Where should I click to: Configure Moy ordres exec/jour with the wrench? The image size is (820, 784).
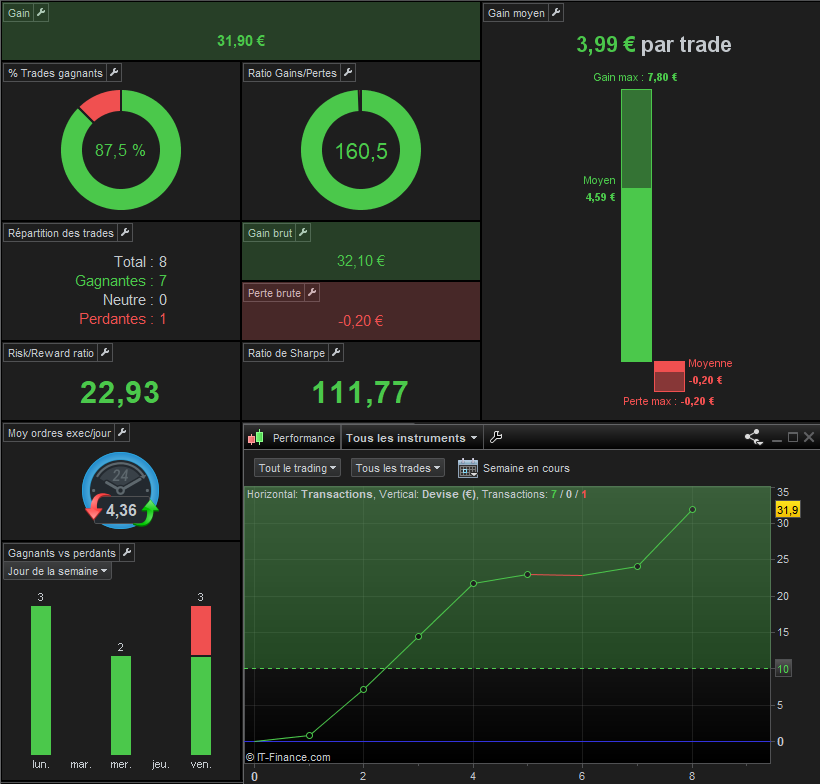pyautogui.click(x=122, y=433)
